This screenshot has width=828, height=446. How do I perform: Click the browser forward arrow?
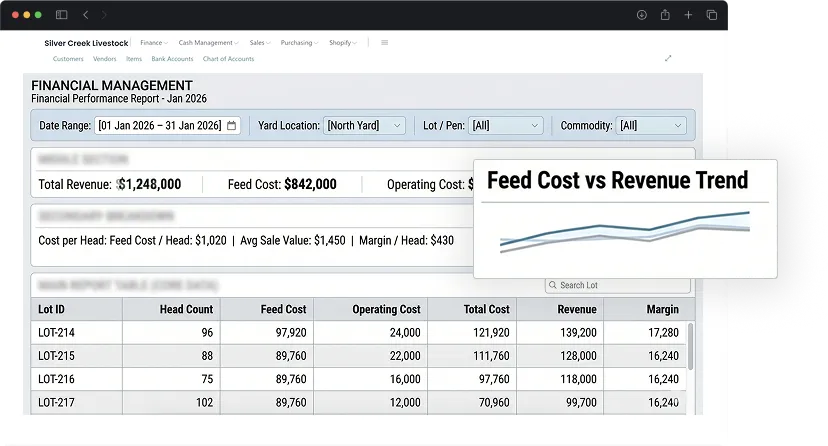point(104,15)
